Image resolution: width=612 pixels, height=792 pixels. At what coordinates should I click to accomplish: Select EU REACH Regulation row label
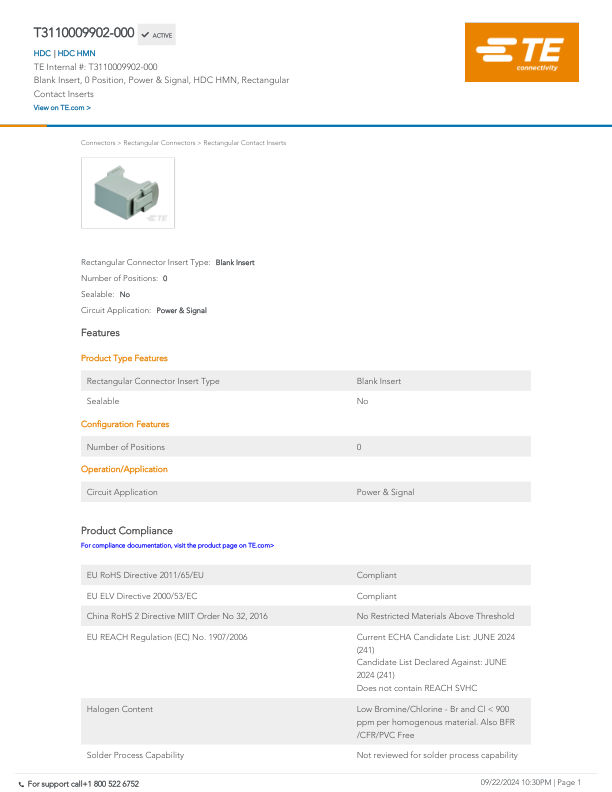167,637
